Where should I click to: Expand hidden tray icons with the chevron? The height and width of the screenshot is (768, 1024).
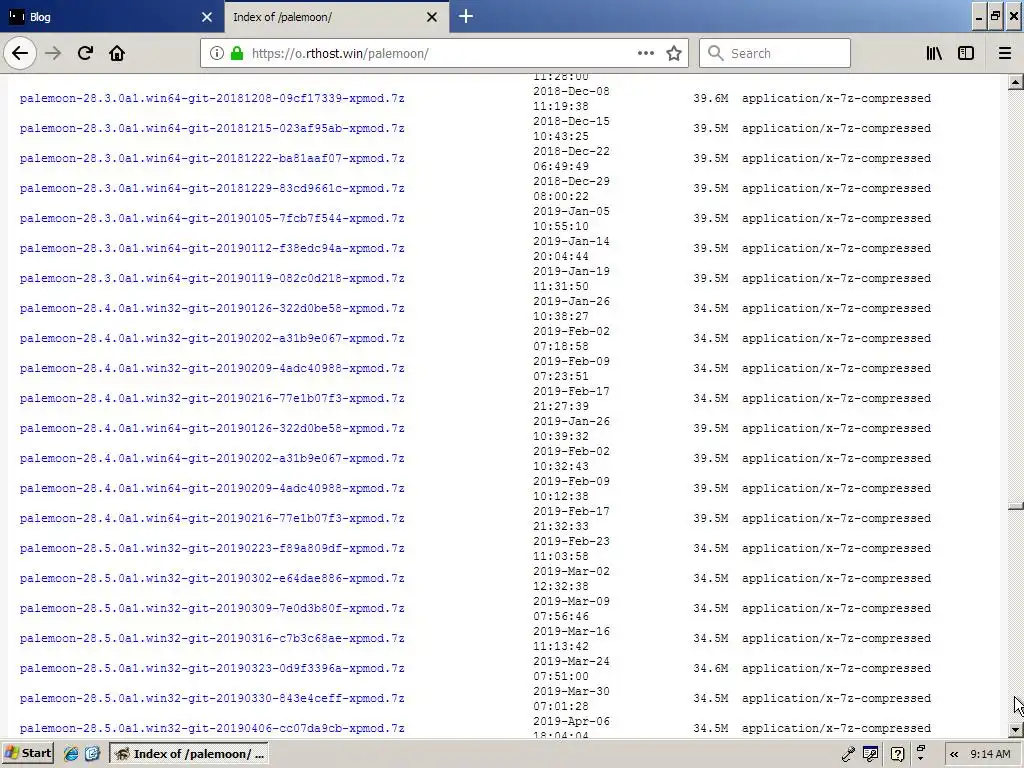tap(954, 754)
